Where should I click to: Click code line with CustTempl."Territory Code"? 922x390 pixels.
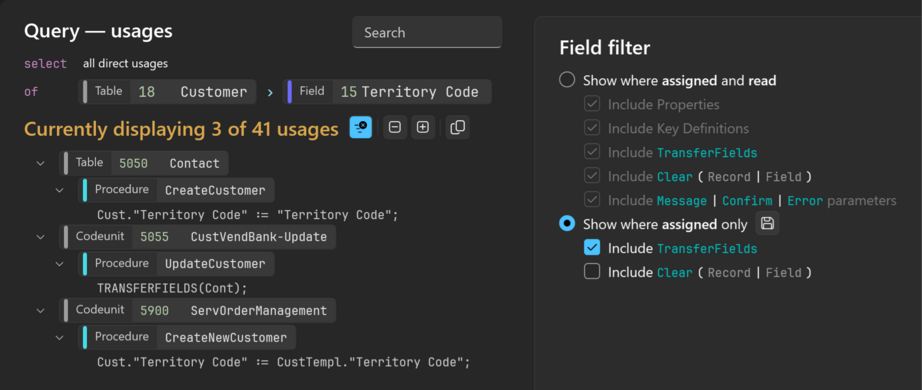click(284, 362)
